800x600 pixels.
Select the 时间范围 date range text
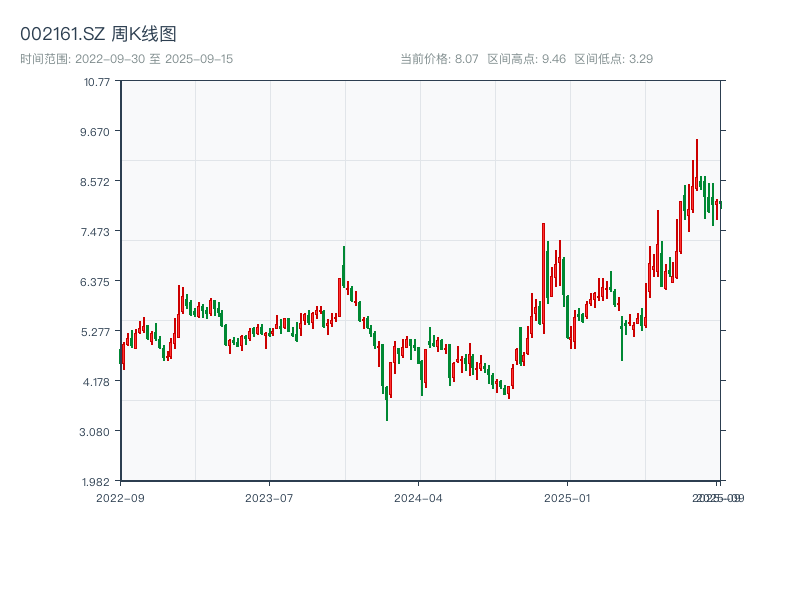pyautogui.click(x=127, y=59)
